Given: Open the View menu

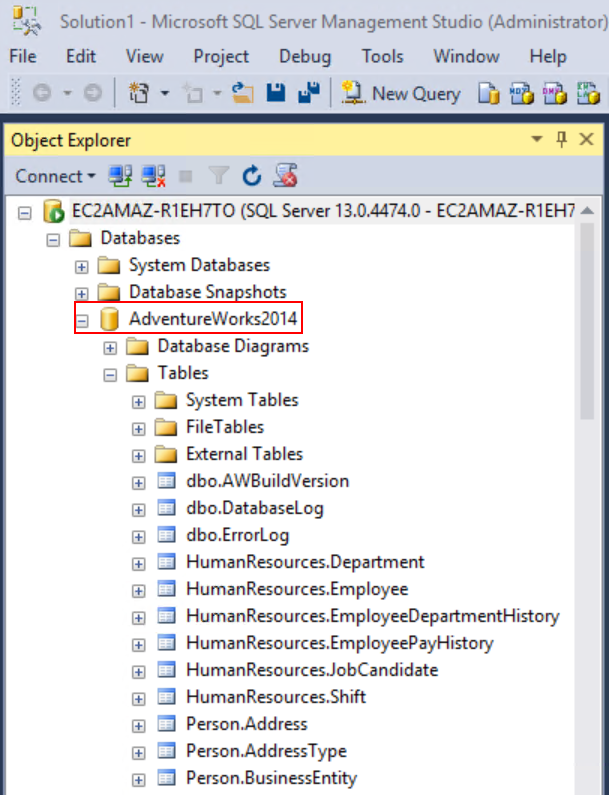Looking at the screenshot, I should coord(145,56).
